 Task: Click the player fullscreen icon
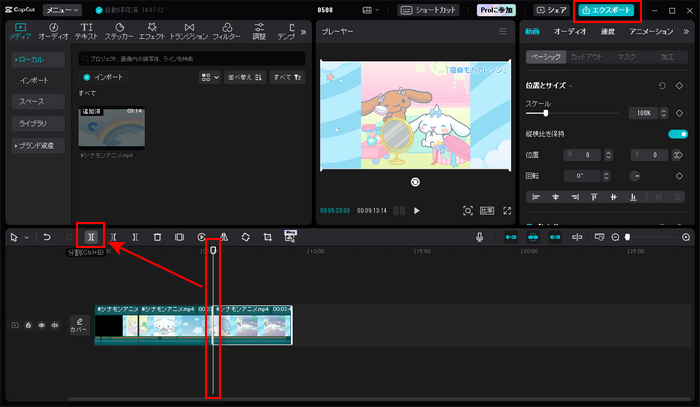pyautogui.click(x=507, y=211)
